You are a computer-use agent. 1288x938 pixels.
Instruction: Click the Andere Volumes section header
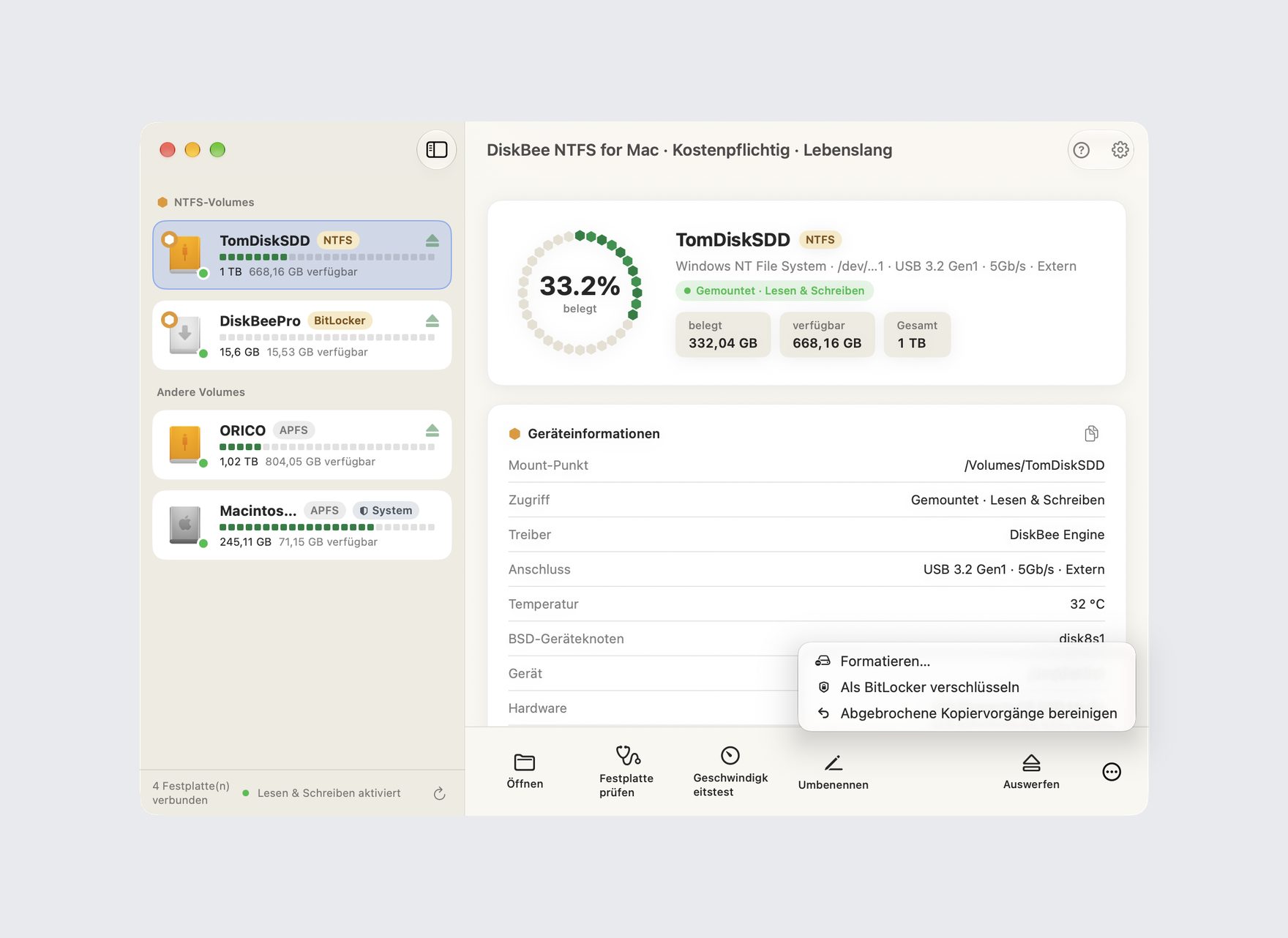(x=201, y=392)
